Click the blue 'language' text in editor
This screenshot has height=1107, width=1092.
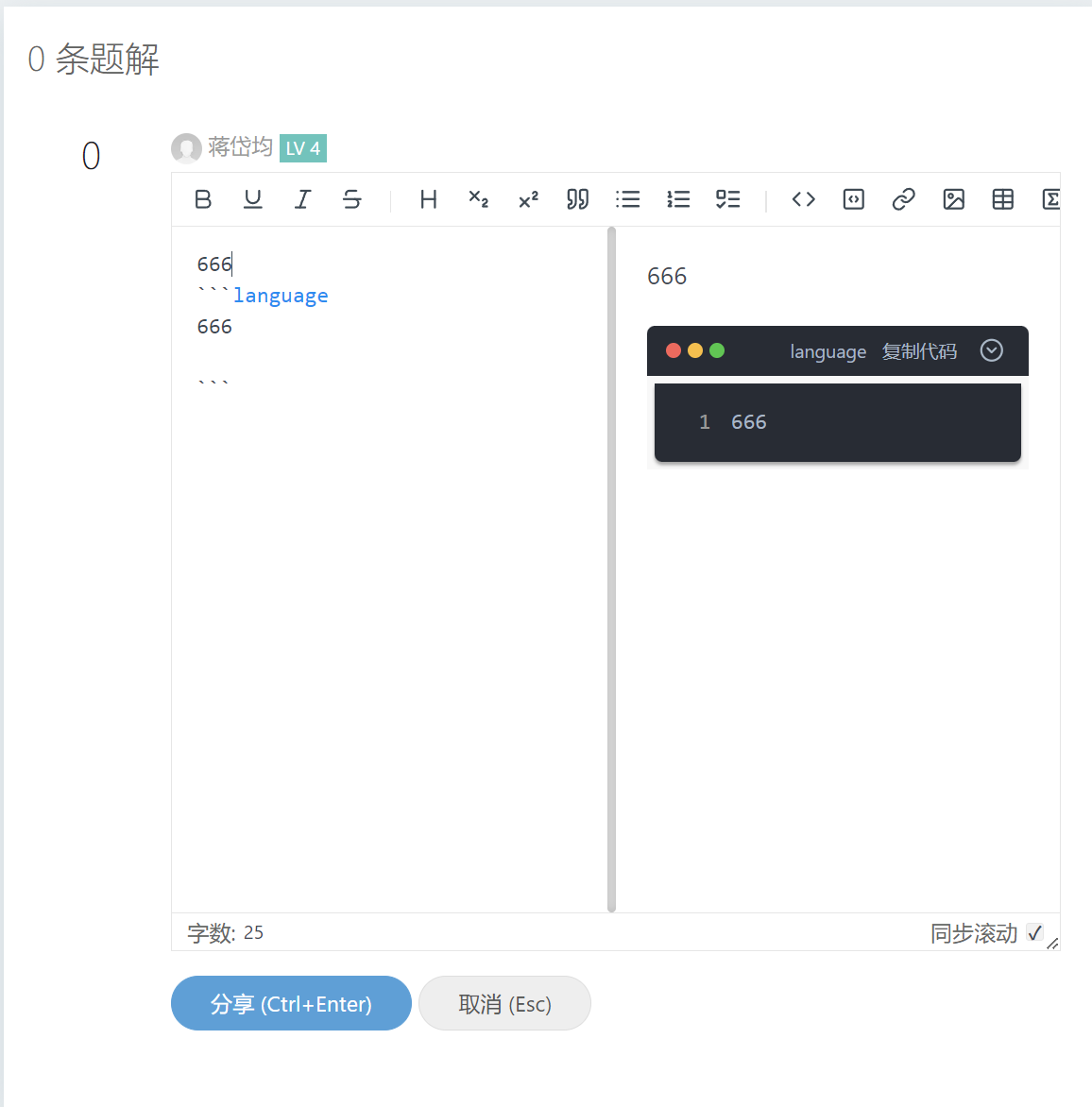(281, 295)
